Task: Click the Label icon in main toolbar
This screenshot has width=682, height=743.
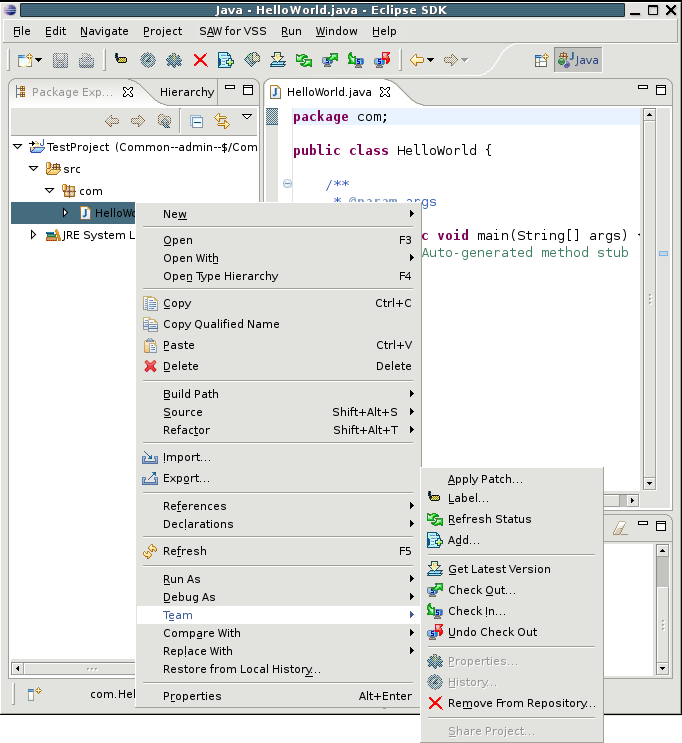Action: [x=121, y=59]
